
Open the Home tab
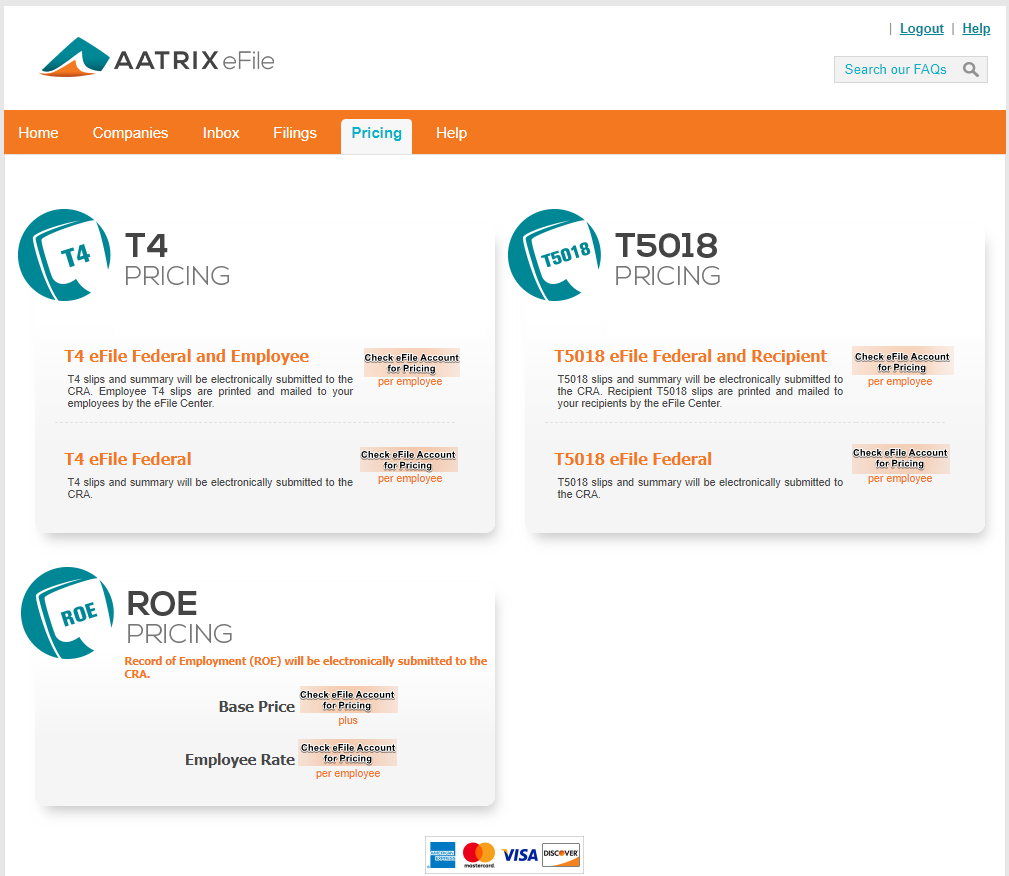(38, 133)
